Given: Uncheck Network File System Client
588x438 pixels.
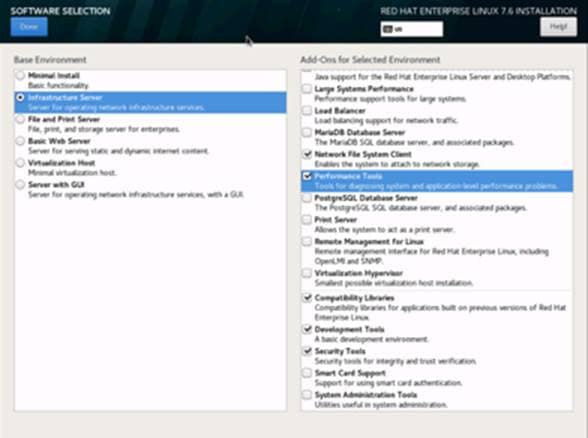Looking at the screenshot, I should pyautogui.click(x=307, y=154).
